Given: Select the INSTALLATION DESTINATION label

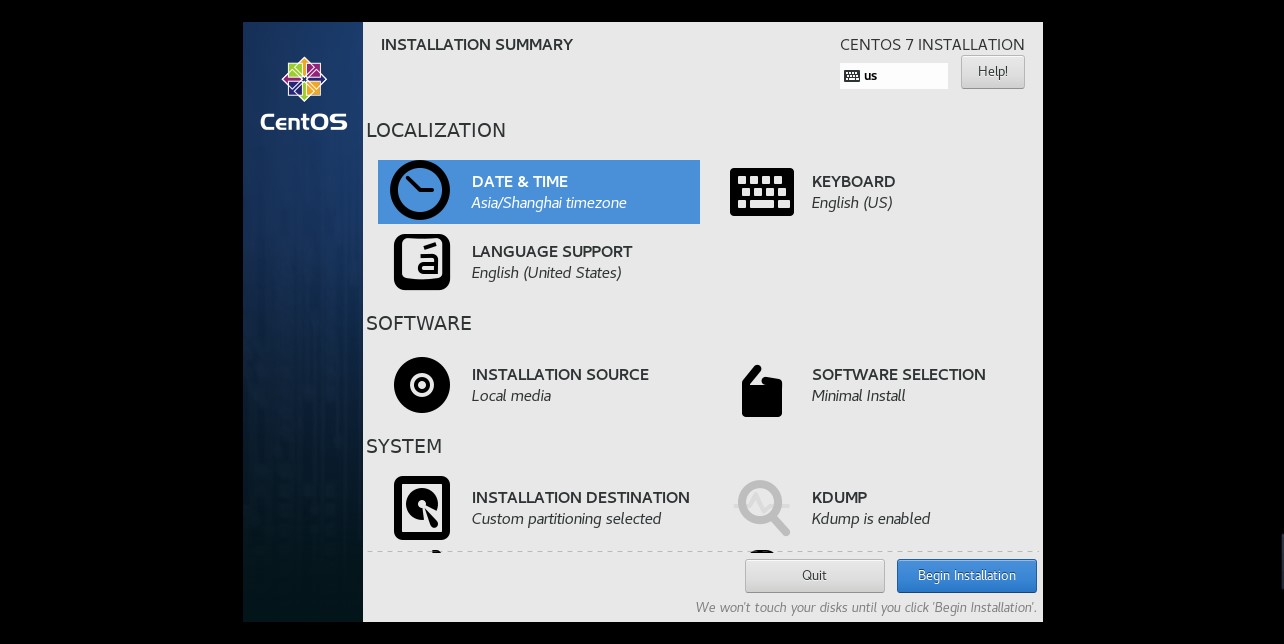Looking at the screenshot, I should [x=581, y=498].
